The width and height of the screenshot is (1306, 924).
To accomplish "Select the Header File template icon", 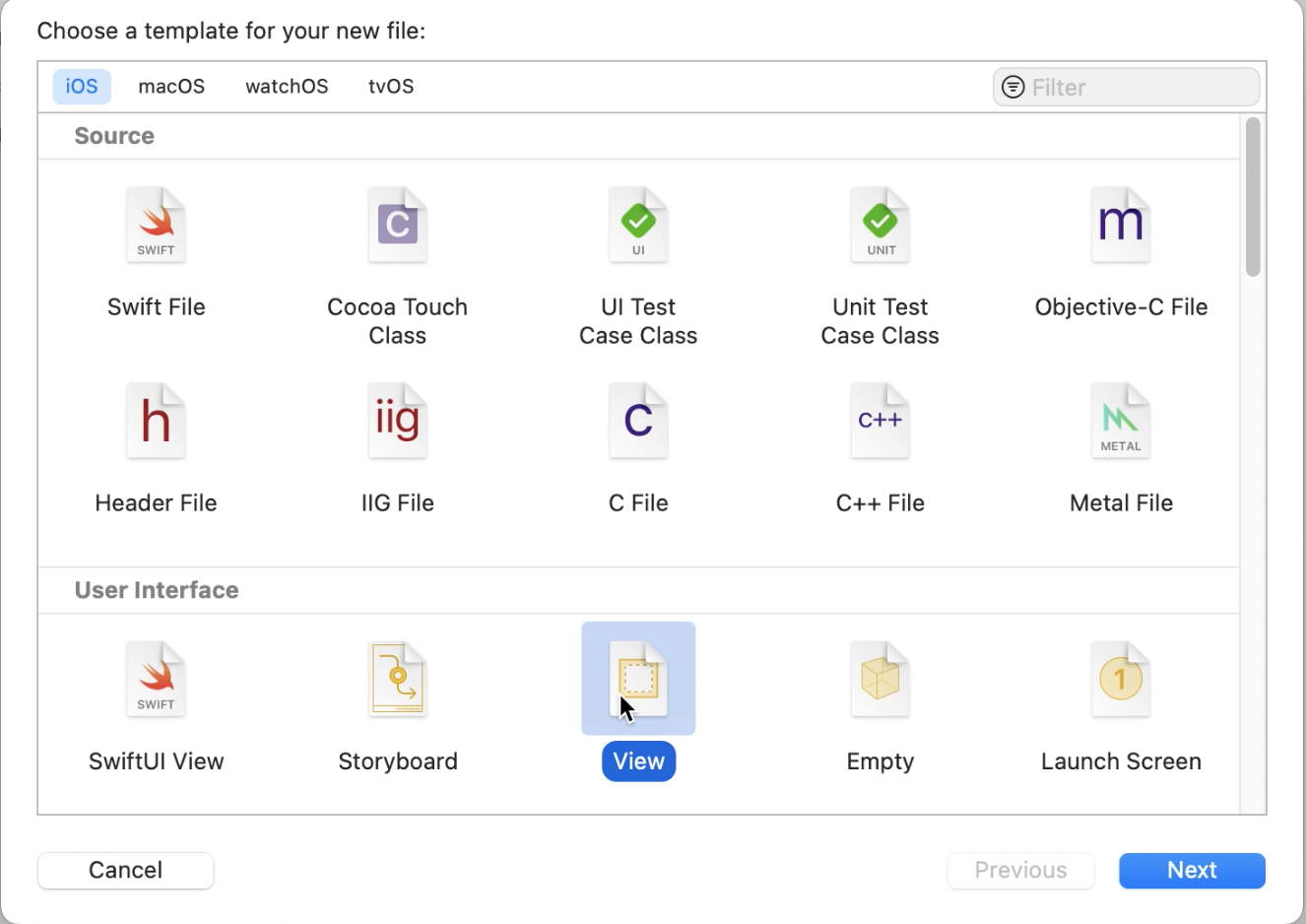I will 156,421.
